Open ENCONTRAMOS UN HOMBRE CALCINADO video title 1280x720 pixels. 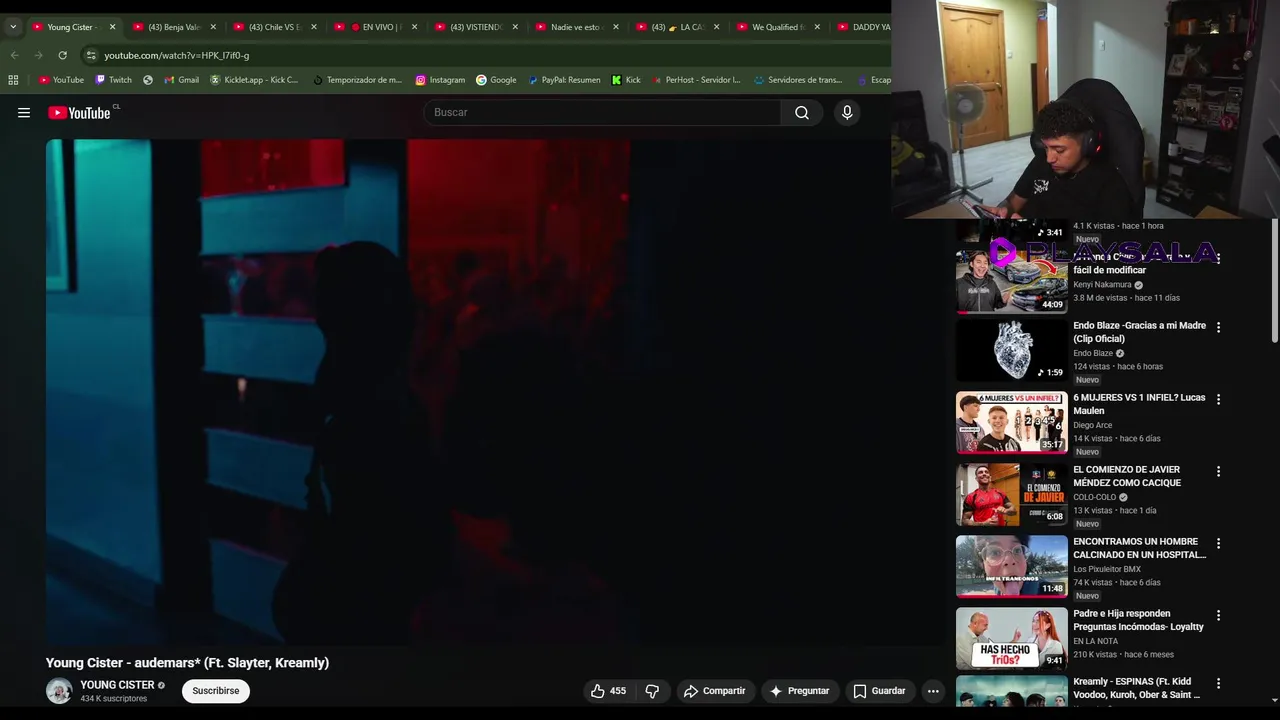coord(1139,548)
